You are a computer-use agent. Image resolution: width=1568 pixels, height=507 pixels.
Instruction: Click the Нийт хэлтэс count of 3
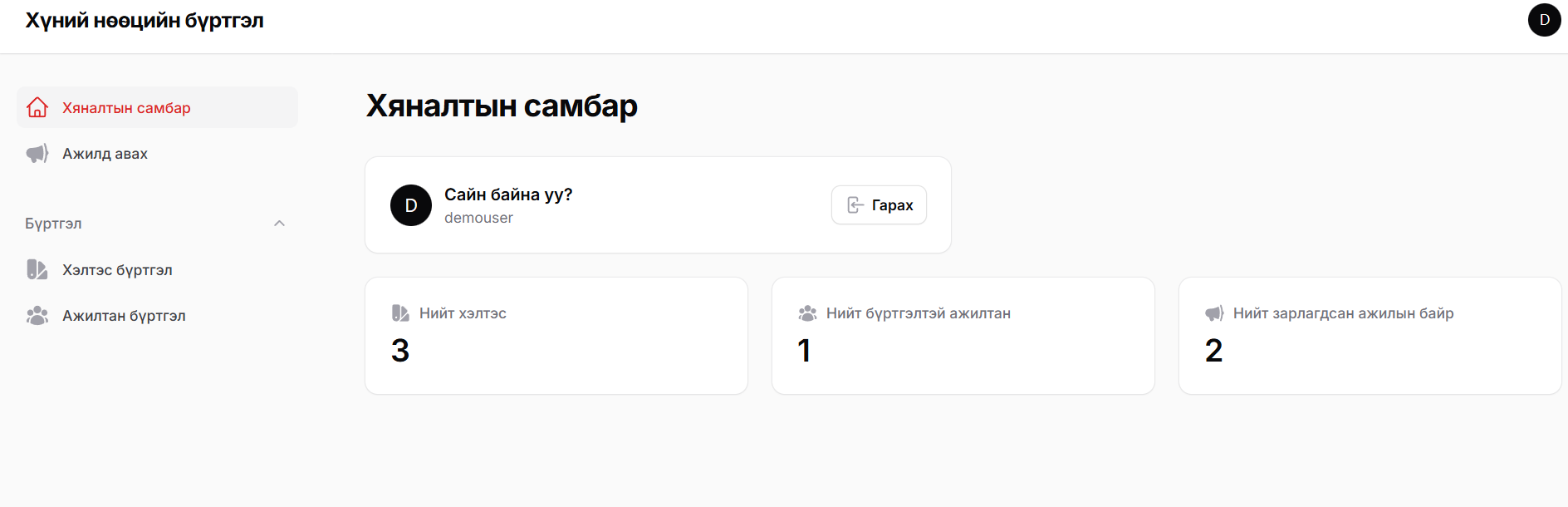pyautogui.click(x=400, y=351)
